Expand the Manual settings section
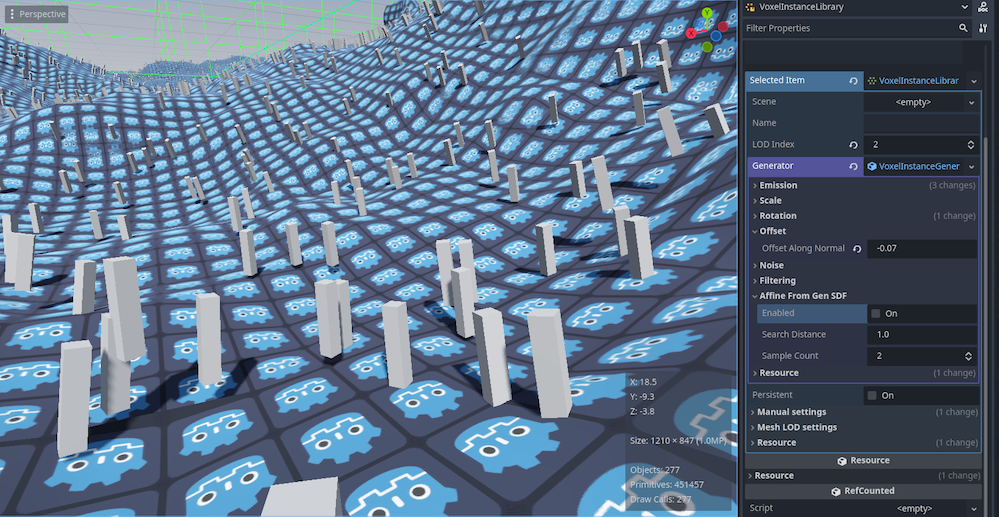 (x=863, y=412)
